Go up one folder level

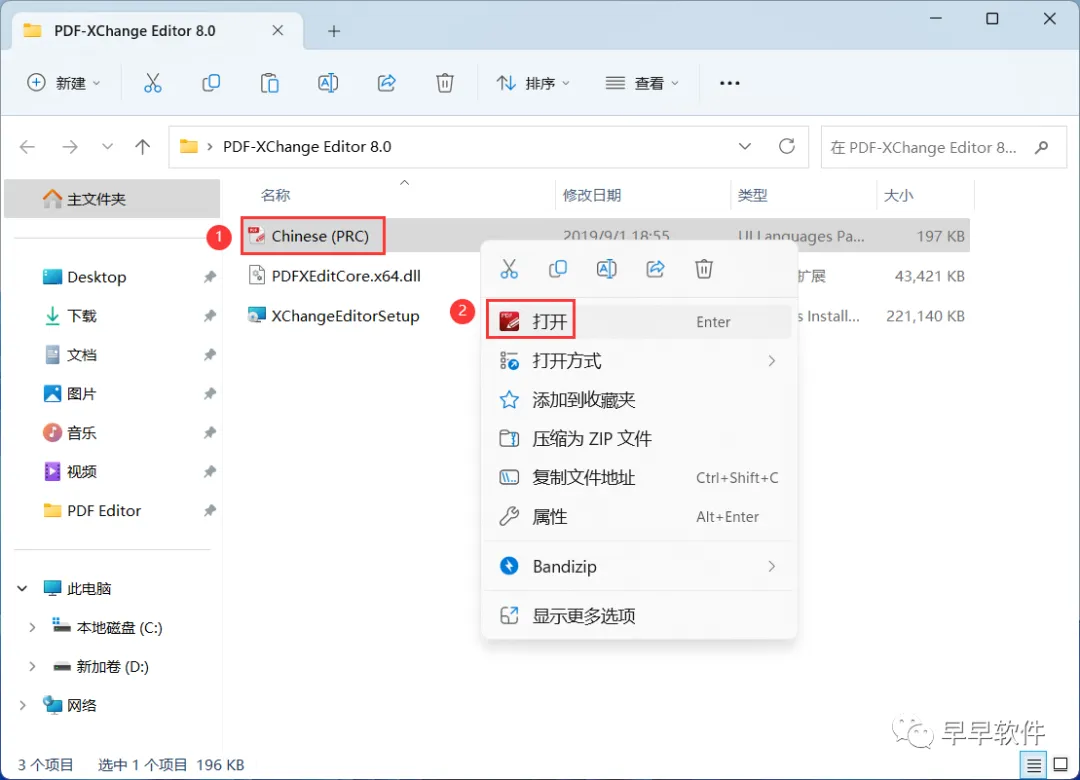143,147
